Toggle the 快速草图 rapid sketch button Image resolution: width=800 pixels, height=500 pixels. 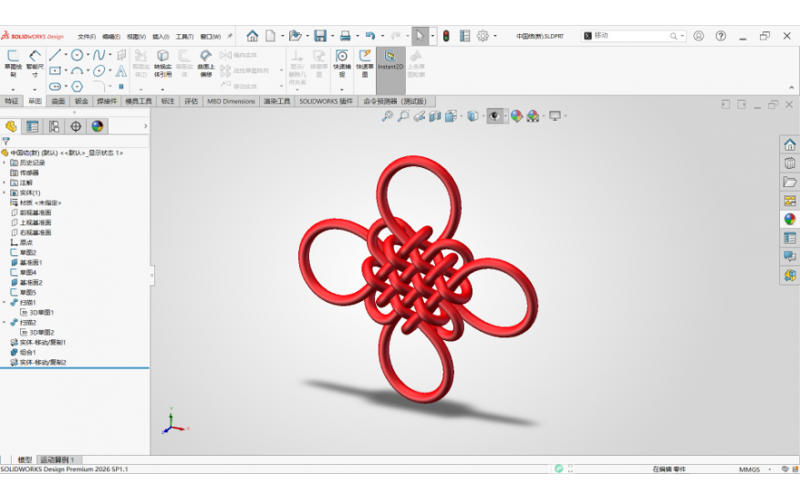click(x=364, y=63)
